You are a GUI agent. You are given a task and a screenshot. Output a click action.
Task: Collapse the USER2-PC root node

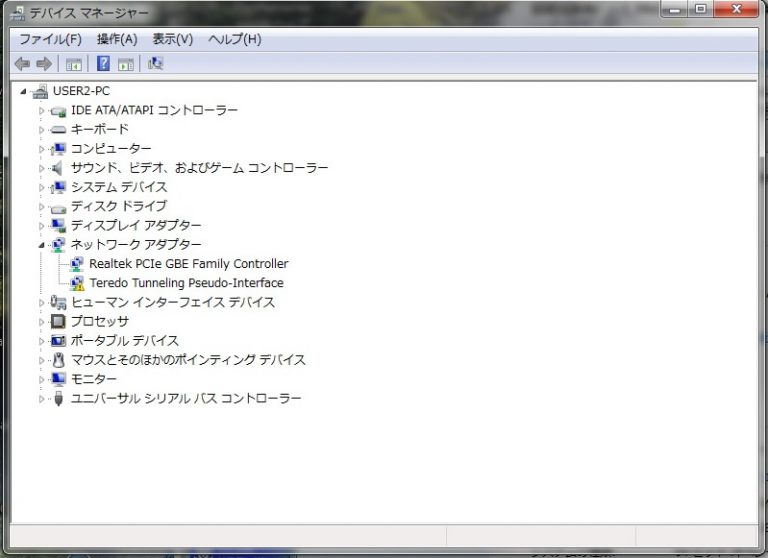pos(24,91)
